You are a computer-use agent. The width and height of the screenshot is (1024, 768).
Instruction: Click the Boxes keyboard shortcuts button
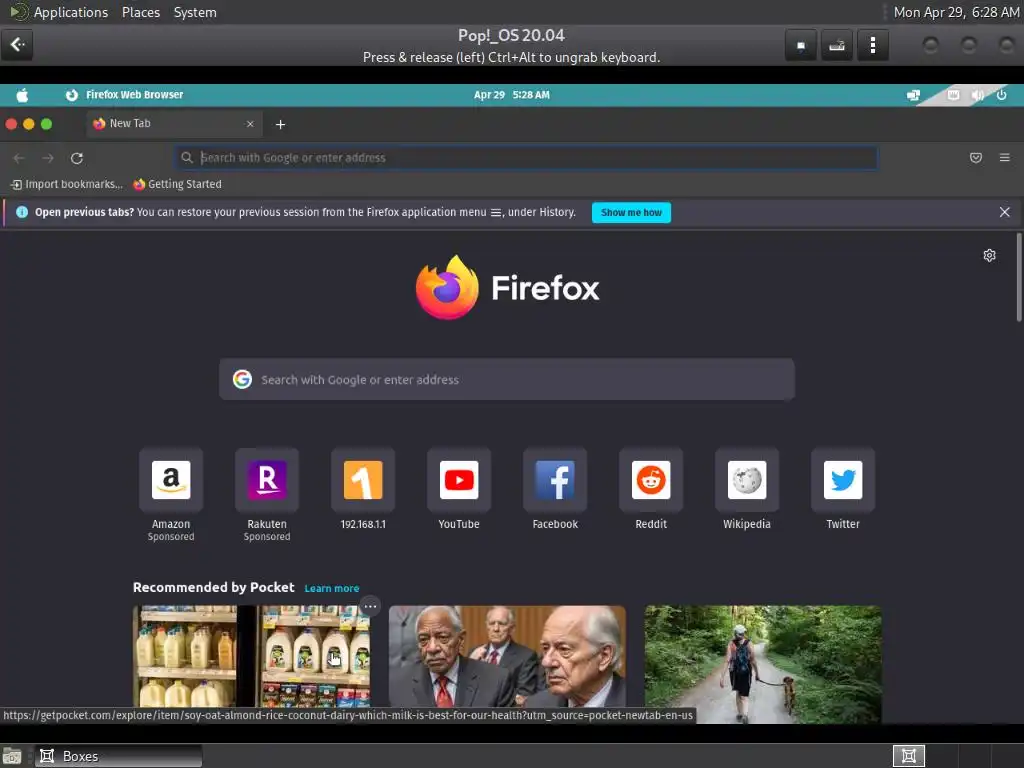pyautogui.click(x=837, y=45)
